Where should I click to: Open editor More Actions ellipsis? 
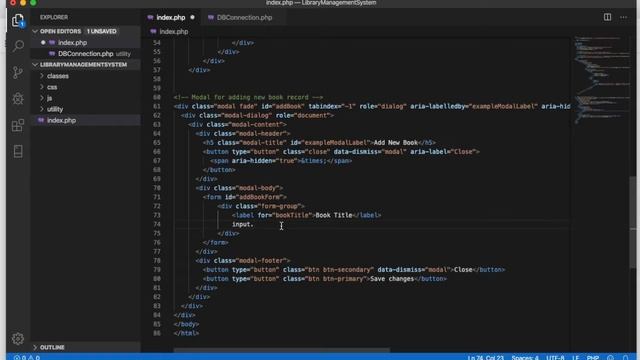(x=624, y=17)
